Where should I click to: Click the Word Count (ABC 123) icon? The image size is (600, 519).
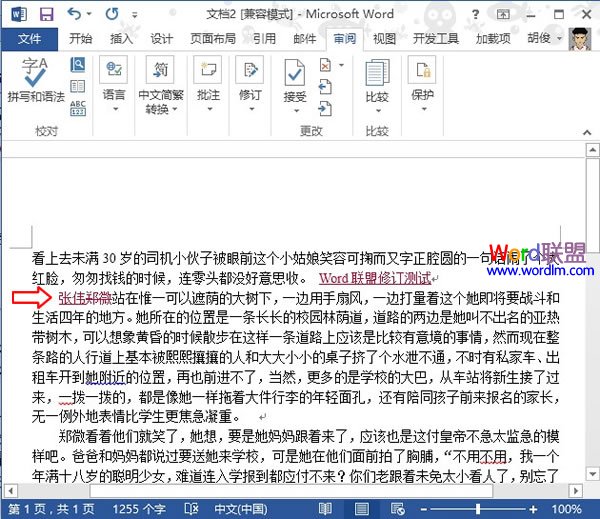79,107
